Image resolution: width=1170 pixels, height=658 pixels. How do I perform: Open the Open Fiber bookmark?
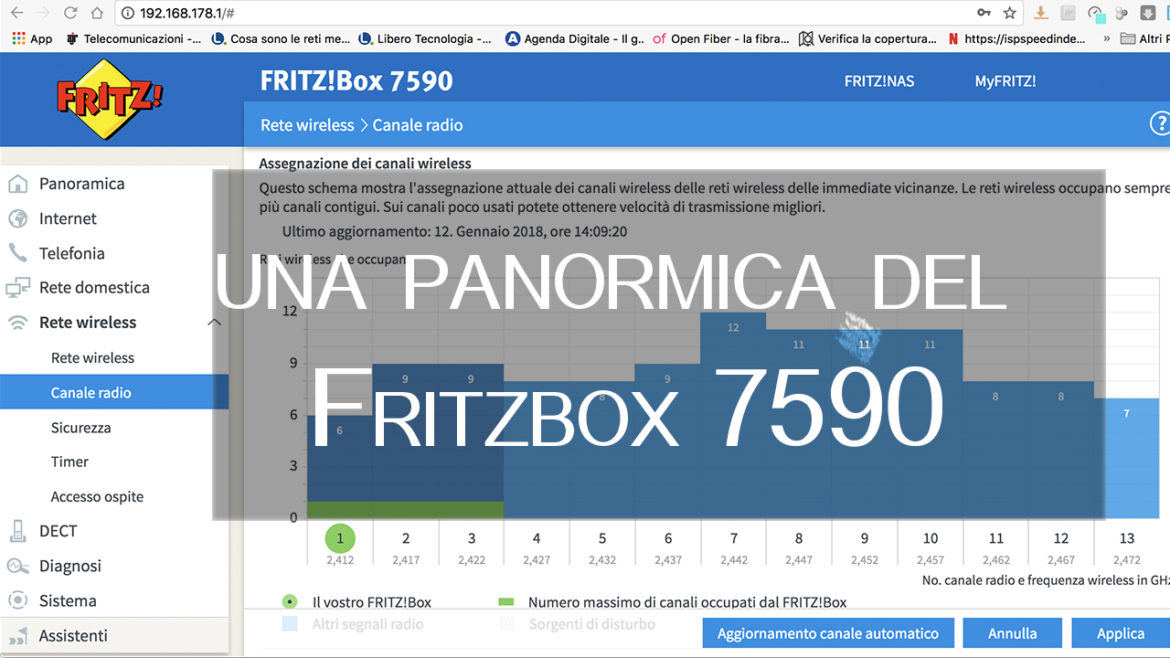[721, 39]
